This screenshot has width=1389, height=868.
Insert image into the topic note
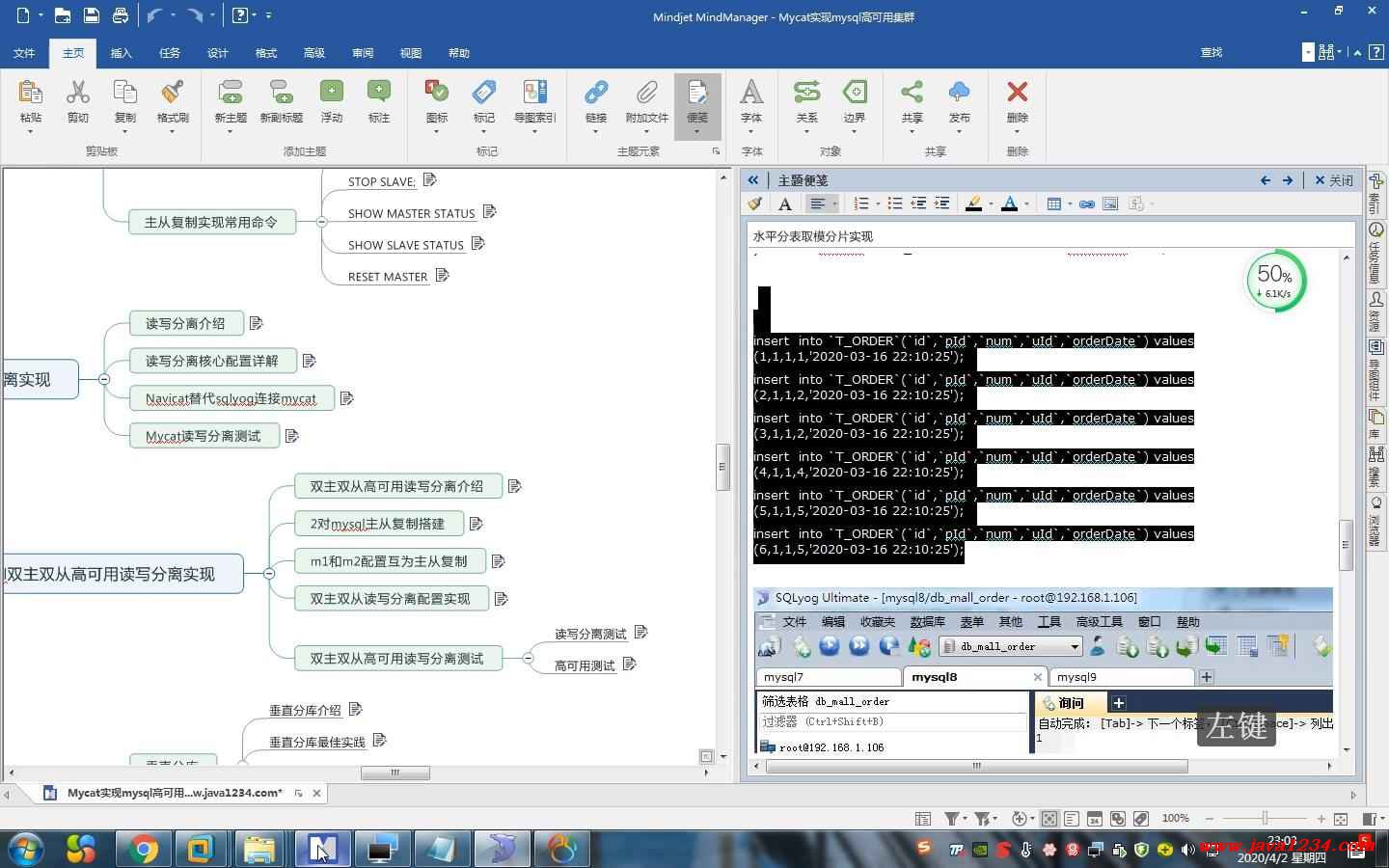pyautogui.click(x=1110, y=203)
